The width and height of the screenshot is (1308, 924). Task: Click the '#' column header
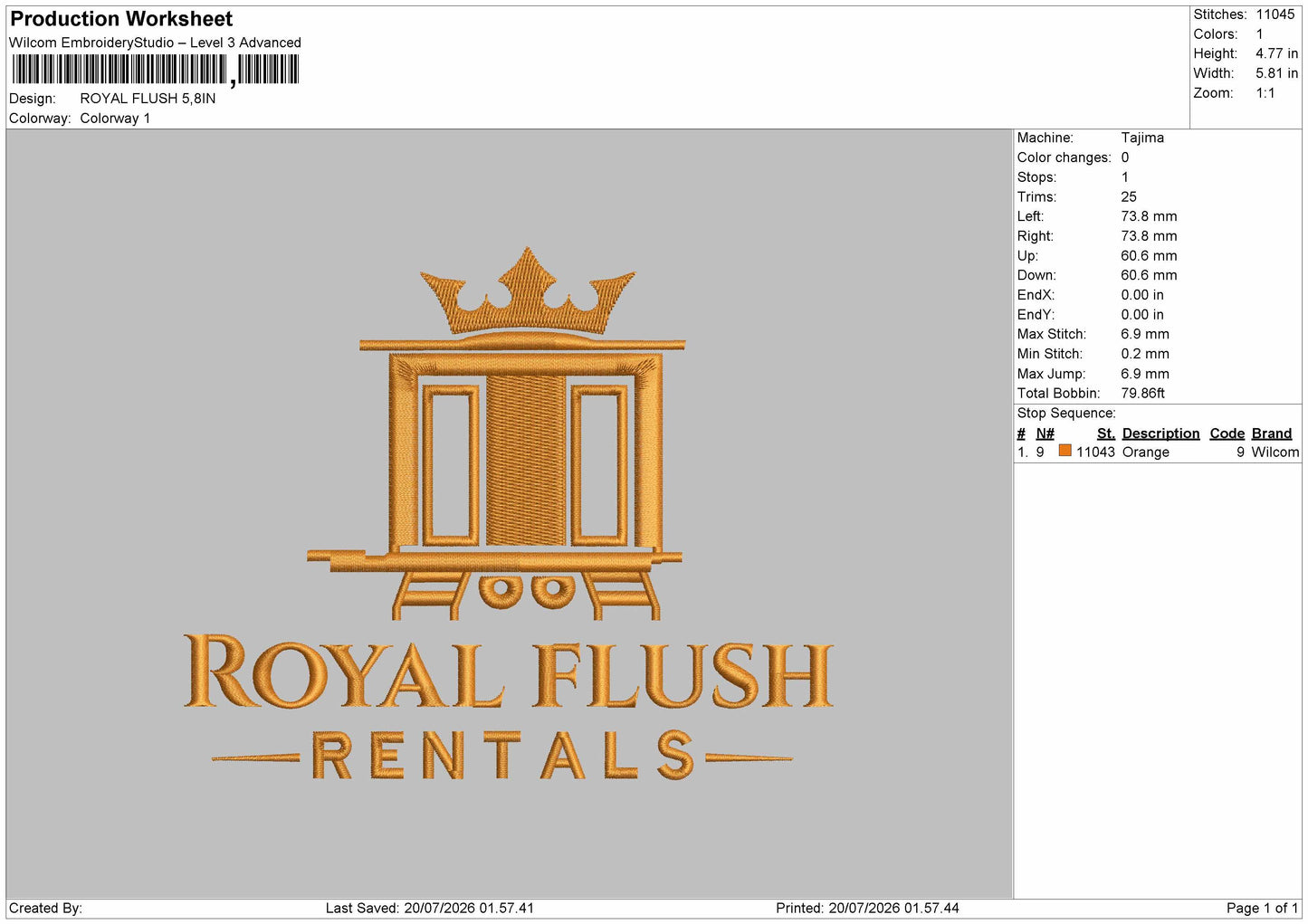point(1021,433)
